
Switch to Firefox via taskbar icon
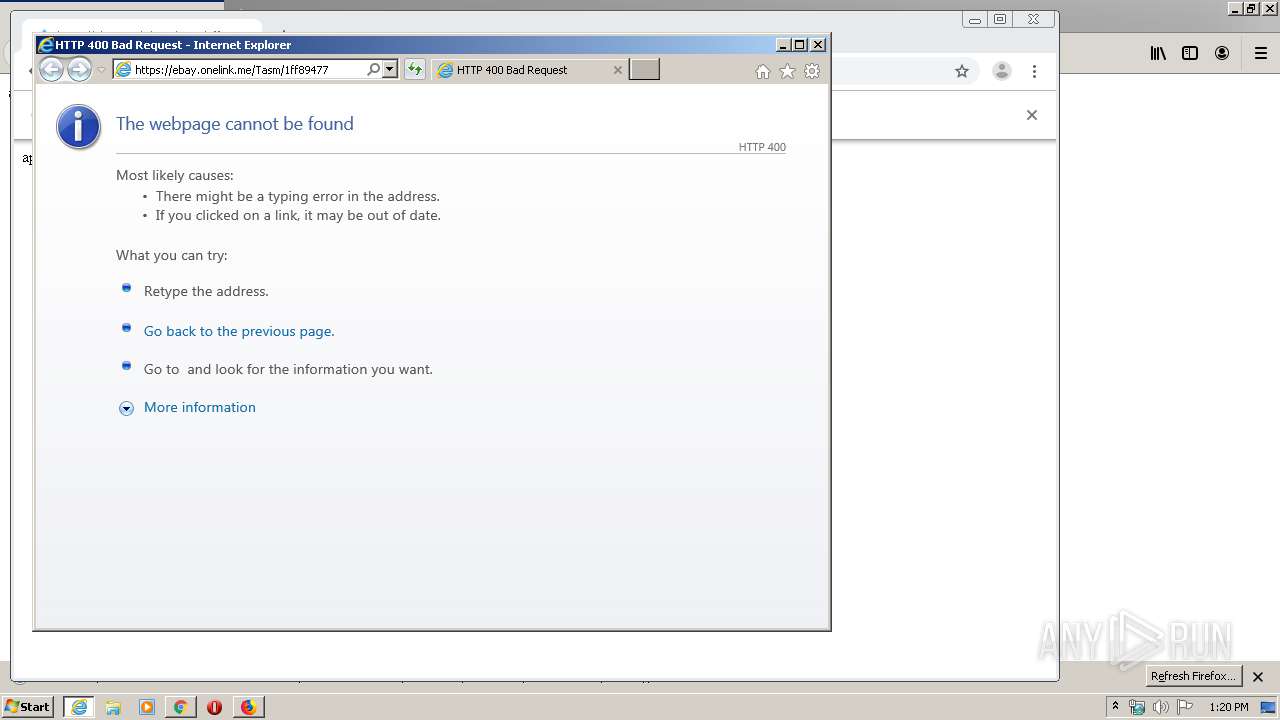tap(248, 707)
